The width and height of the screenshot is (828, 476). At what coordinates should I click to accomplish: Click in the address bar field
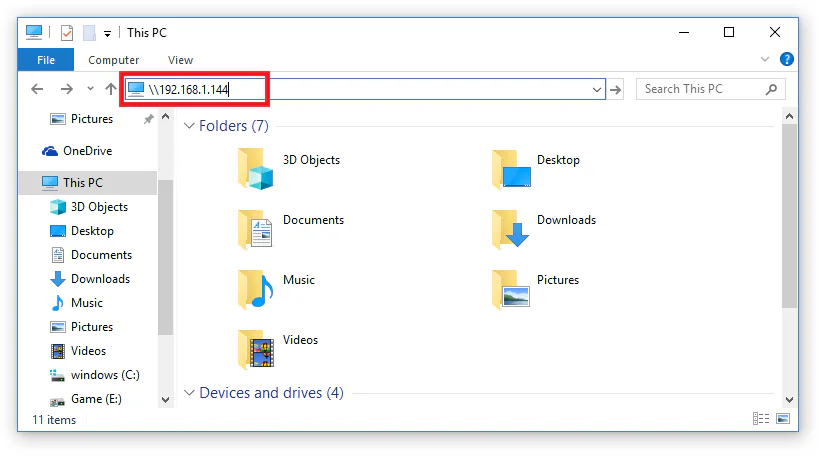pyautogui.click(x=364, y=89)
